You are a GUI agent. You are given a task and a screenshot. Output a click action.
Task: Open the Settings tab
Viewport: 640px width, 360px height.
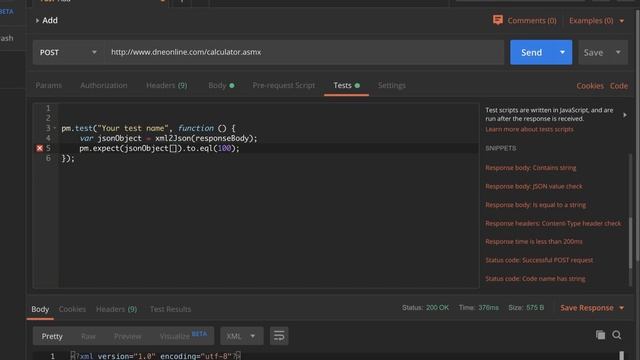392,85
